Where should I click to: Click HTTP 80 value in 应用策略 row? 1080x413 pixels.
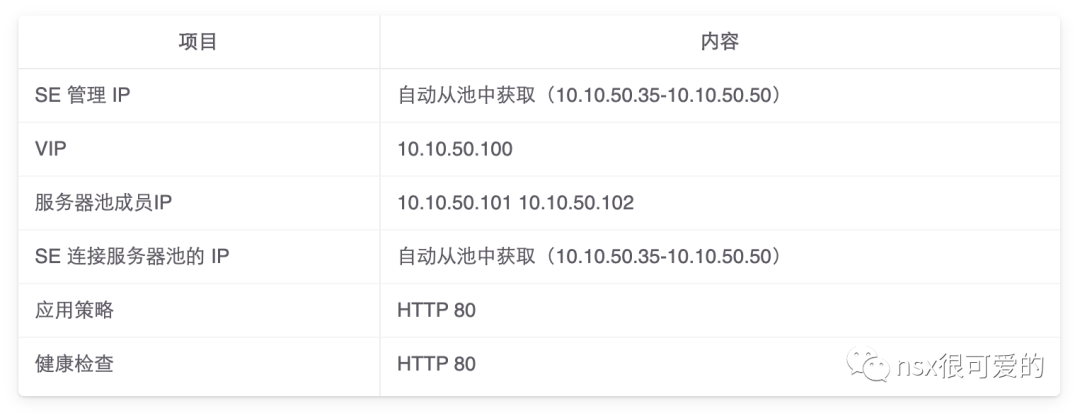coord(437,310)
